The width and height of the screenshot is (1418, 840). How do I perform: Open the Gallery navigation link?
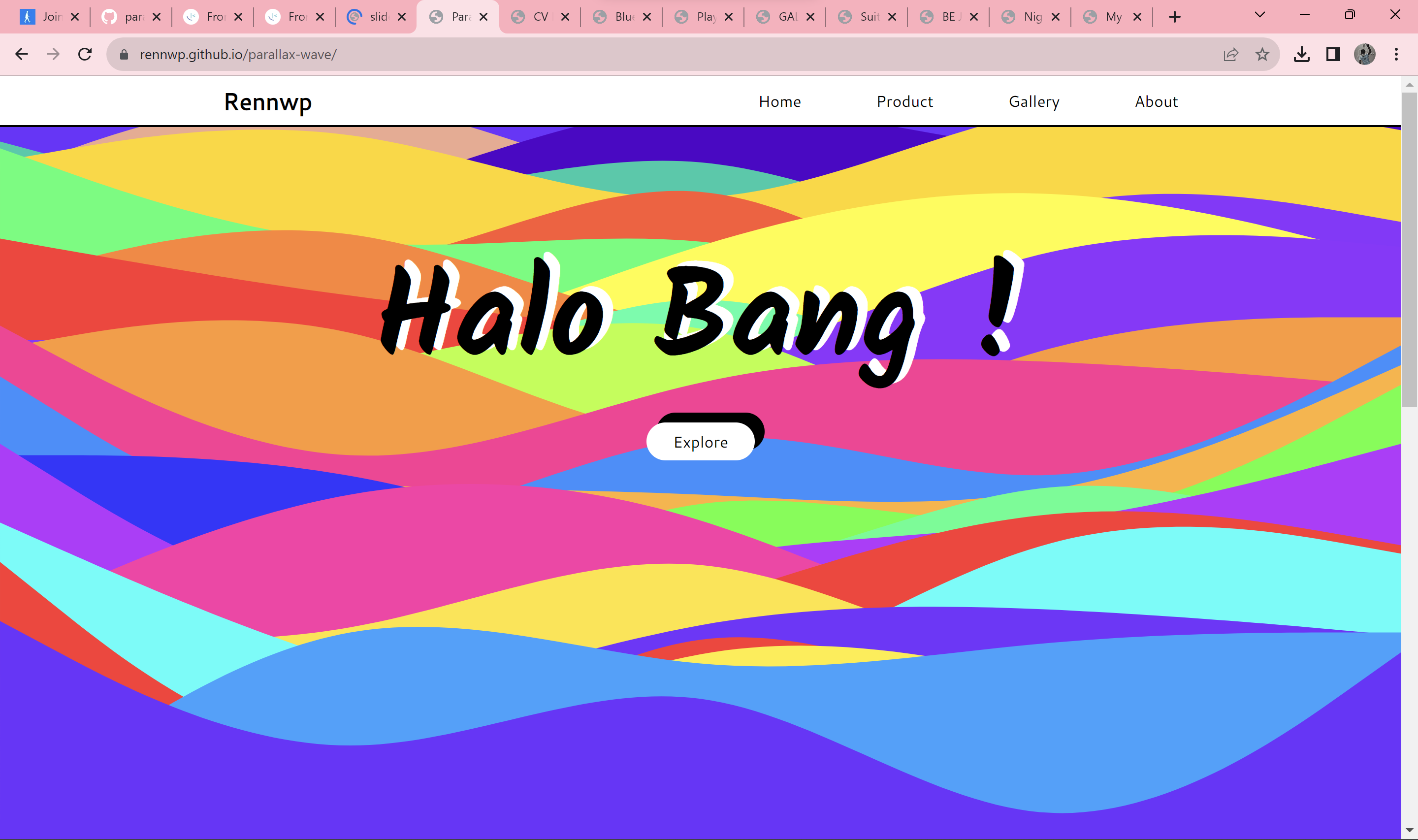coord(1034,102)
